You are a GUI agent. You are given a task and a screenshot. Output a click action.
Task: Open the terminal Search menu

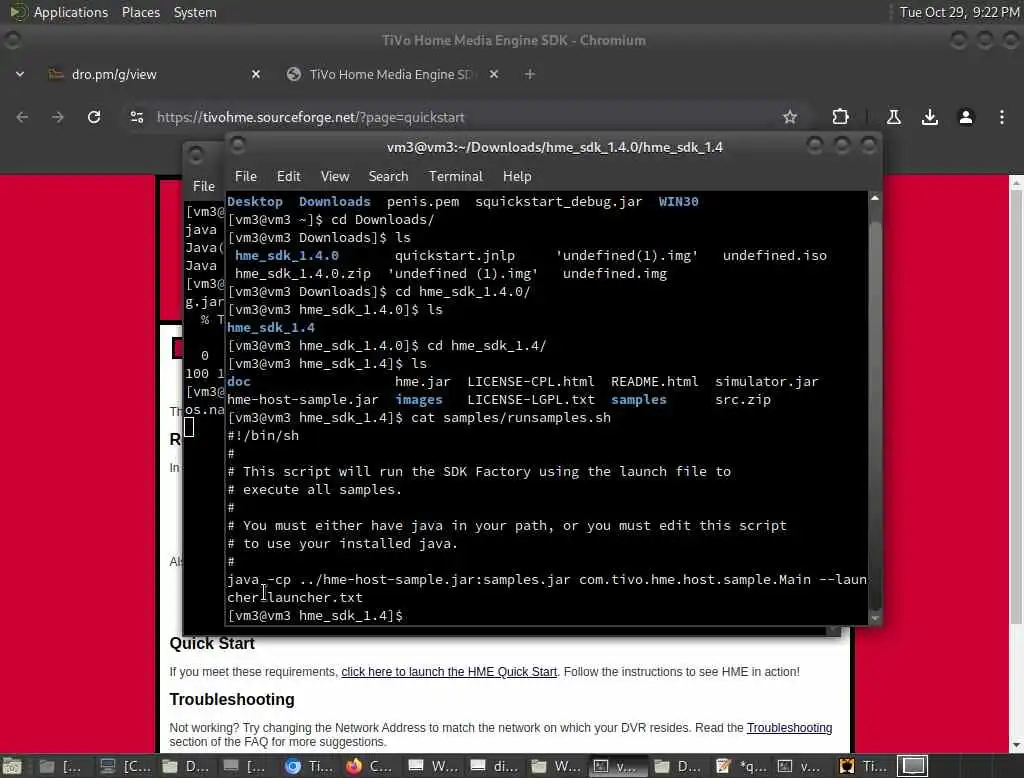coord(388,176)
